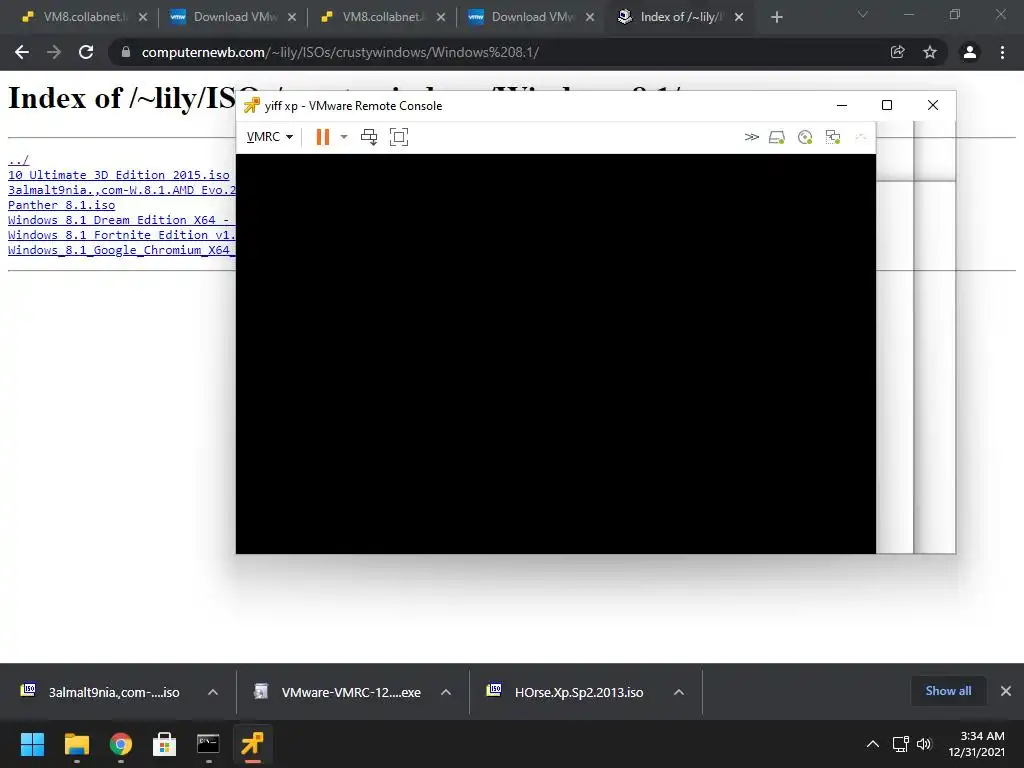
Task: Open Microsoft Store from the taskbar
Action: [165, 744]
